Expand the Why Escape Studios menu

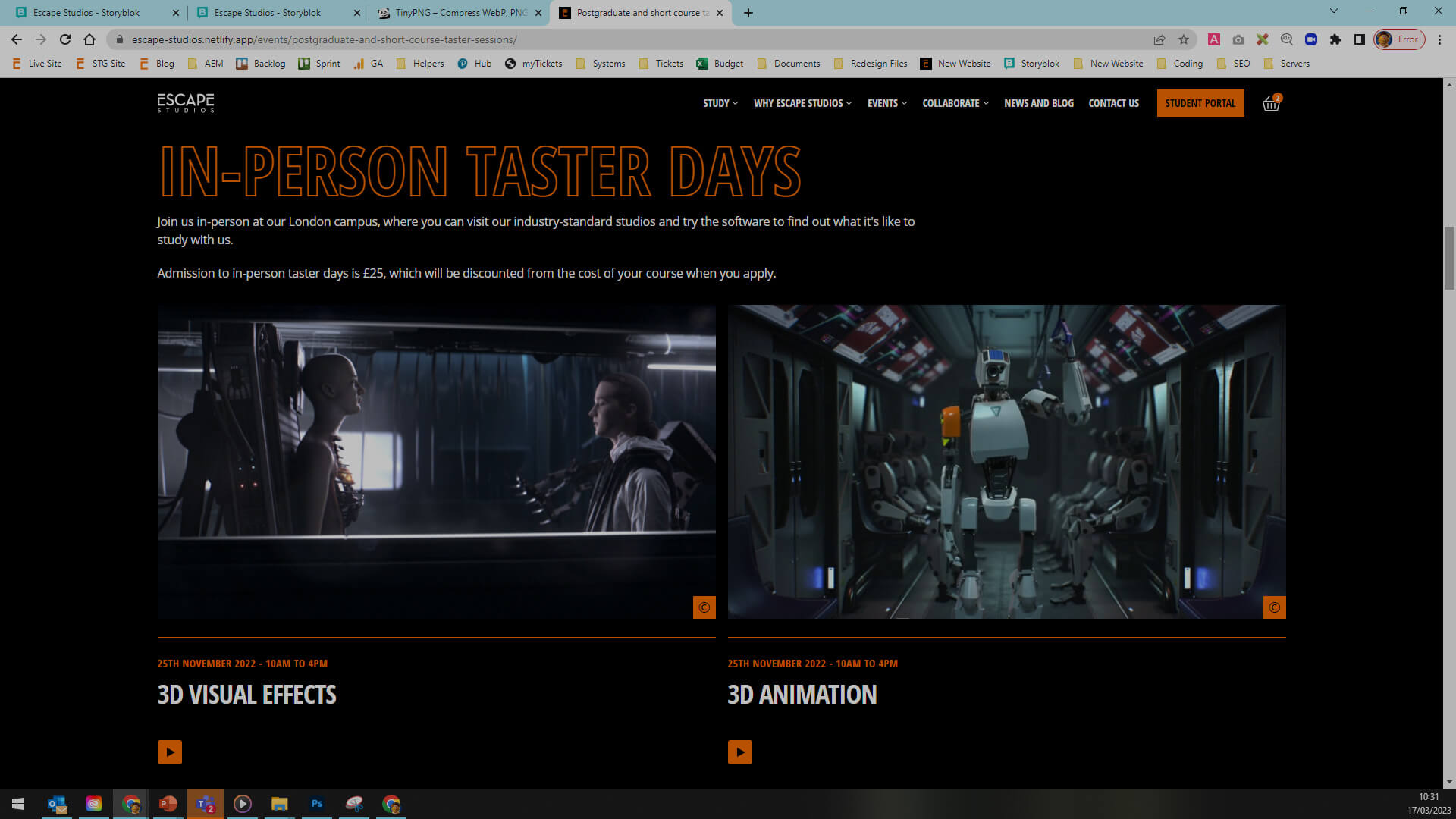[x=802, y=103]
